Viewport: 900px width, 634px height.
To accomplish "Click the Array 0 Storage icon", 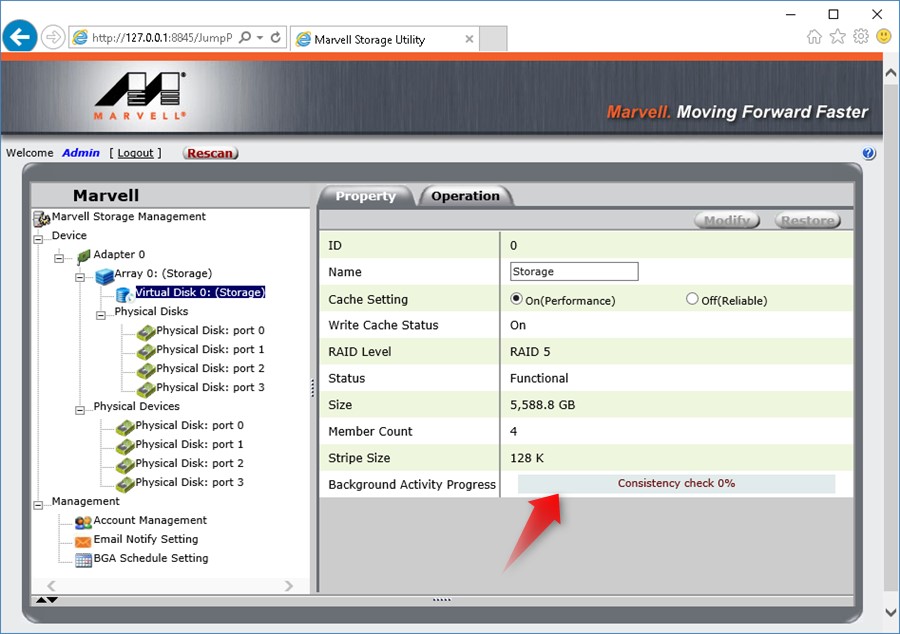I will pos(104,277).
